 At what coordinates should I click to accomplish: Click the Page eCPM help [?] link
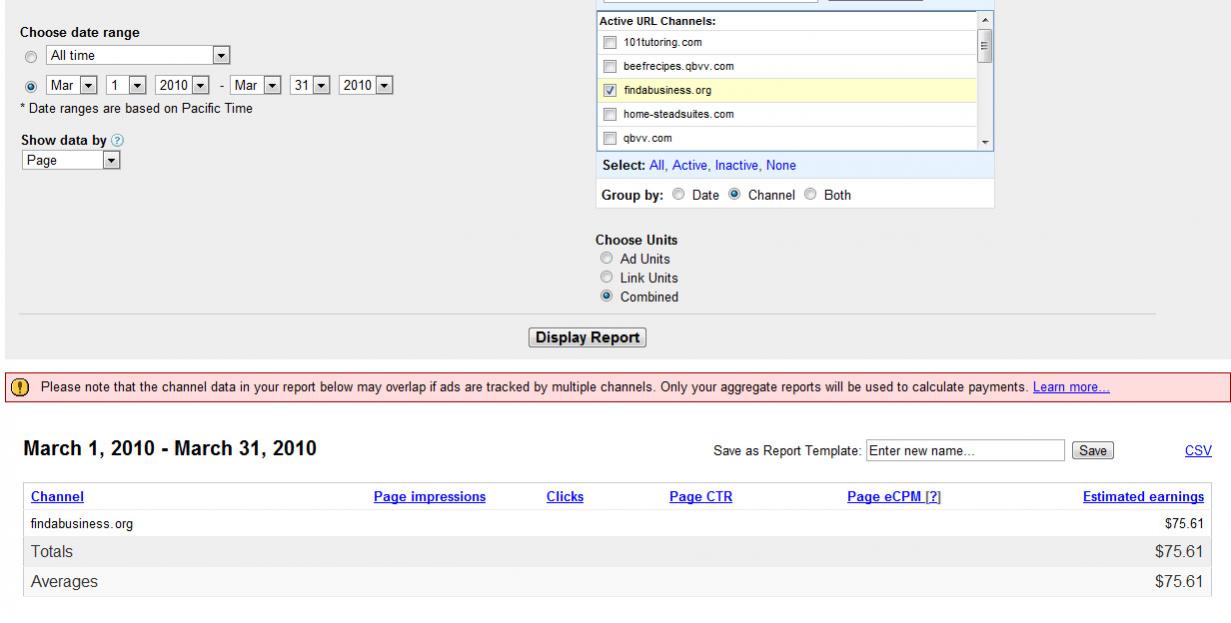pyautogui.click(x=933, y=497)
